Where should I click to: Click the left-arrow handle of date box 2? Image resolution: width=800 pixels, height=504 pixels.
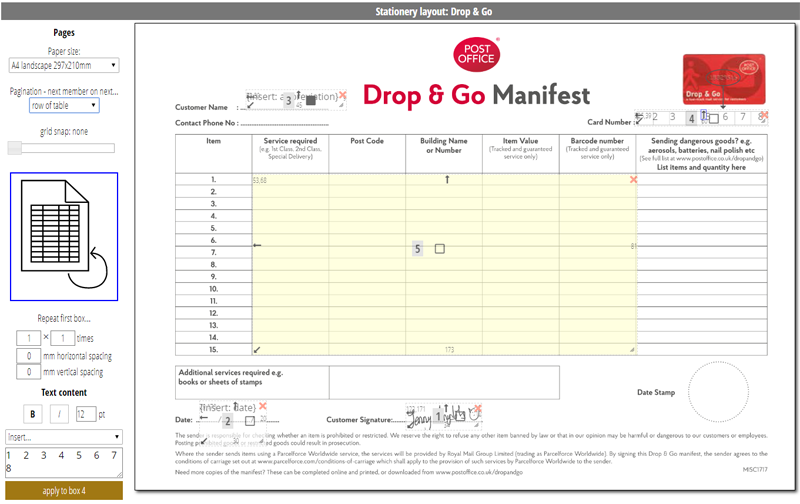[x=204, y=418]
